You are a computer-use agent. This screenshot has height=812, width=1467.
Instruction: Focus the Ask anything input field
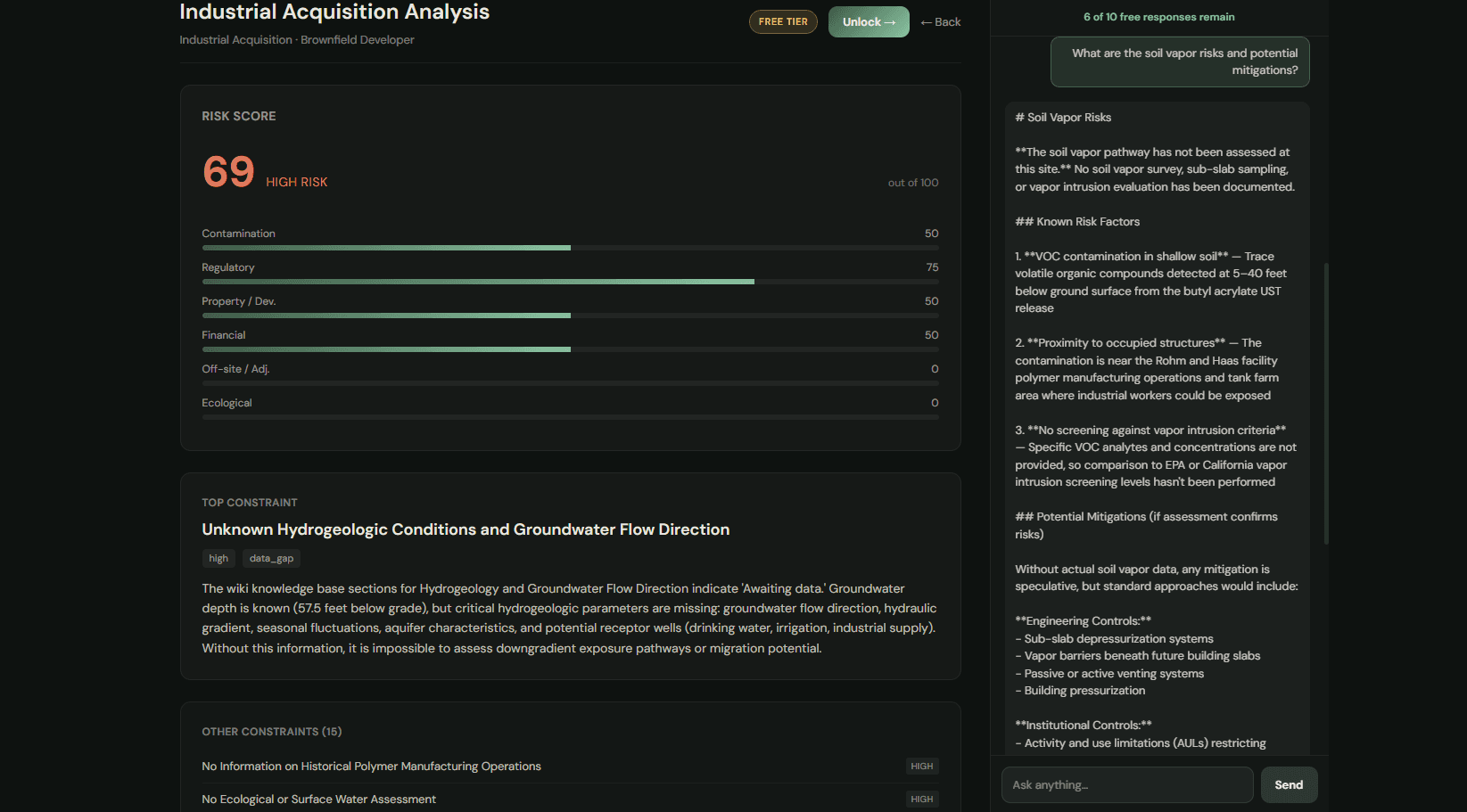click(x=1127, y=785)
